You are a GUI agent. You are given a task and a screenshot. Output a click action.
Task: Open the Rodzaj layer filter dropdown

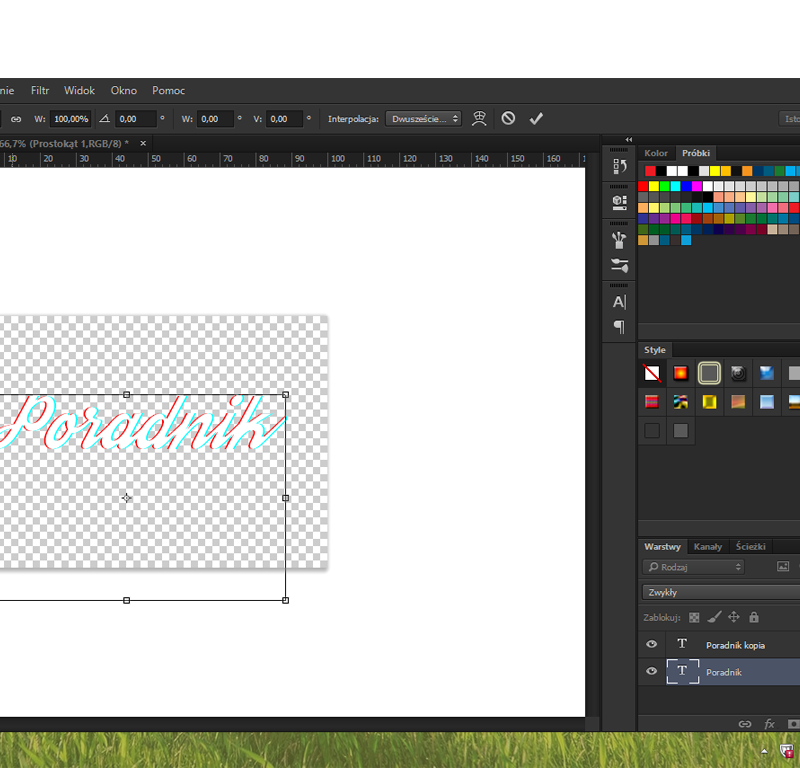(693, 567)
